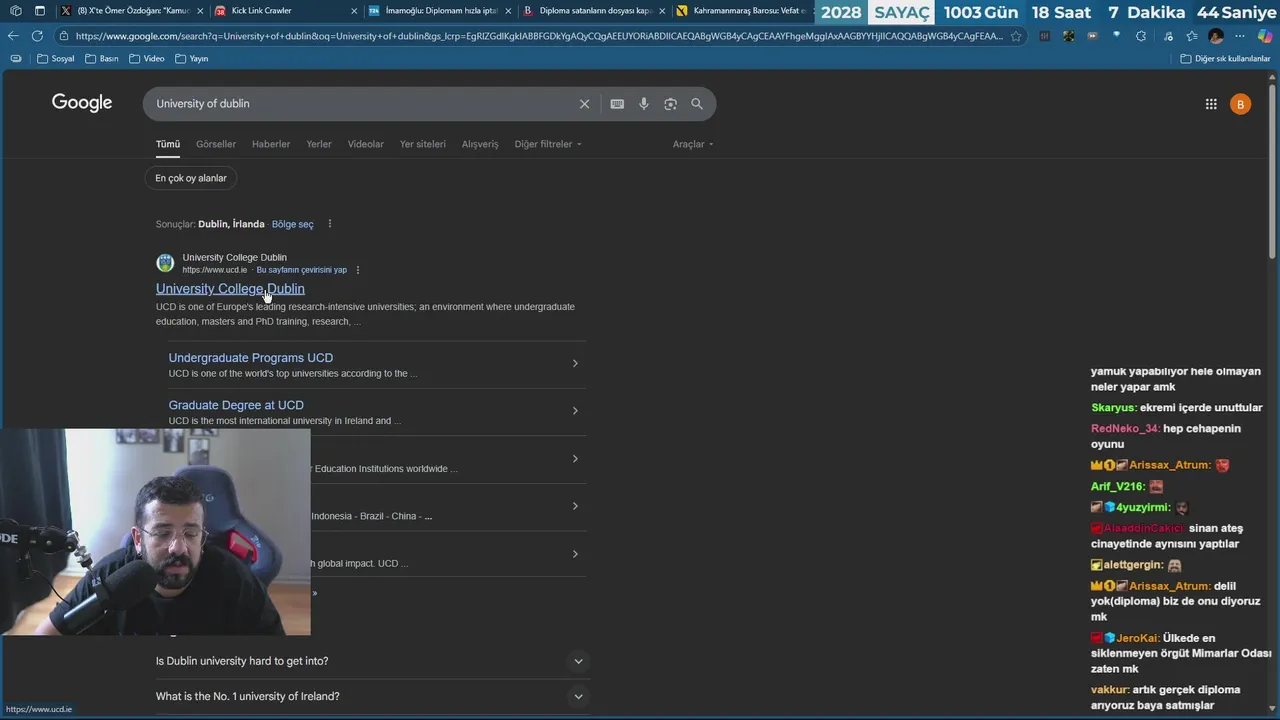Click chevron on global impact UCD row

[575, 554]
